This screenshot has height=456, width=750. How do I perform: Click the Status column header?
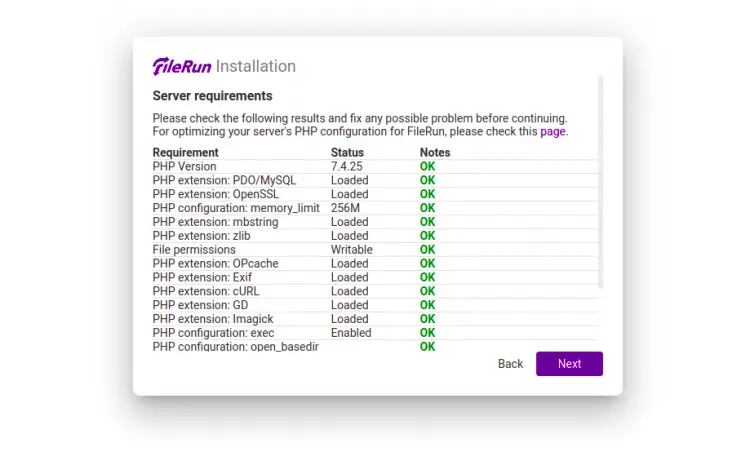347,153
